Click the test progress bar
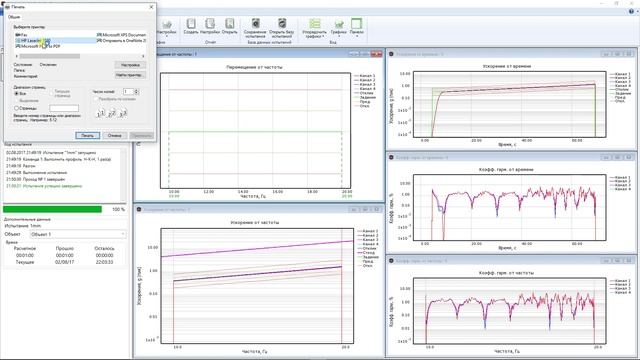Screen dimensions: 640x360 click(53, 209)
